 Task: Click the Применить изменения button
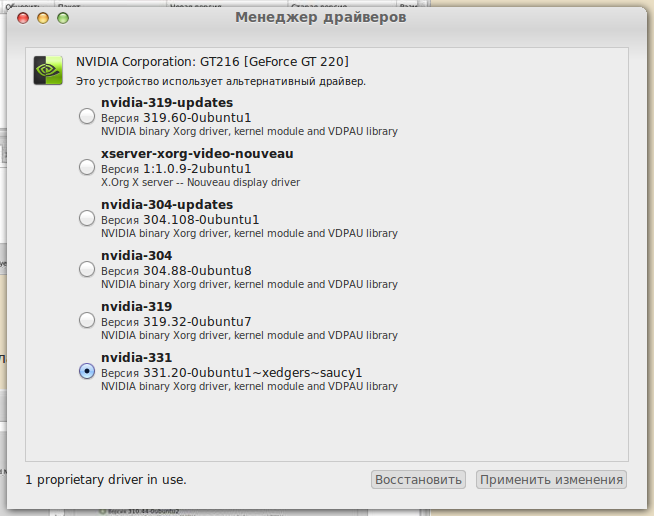[x=551, y=480]
